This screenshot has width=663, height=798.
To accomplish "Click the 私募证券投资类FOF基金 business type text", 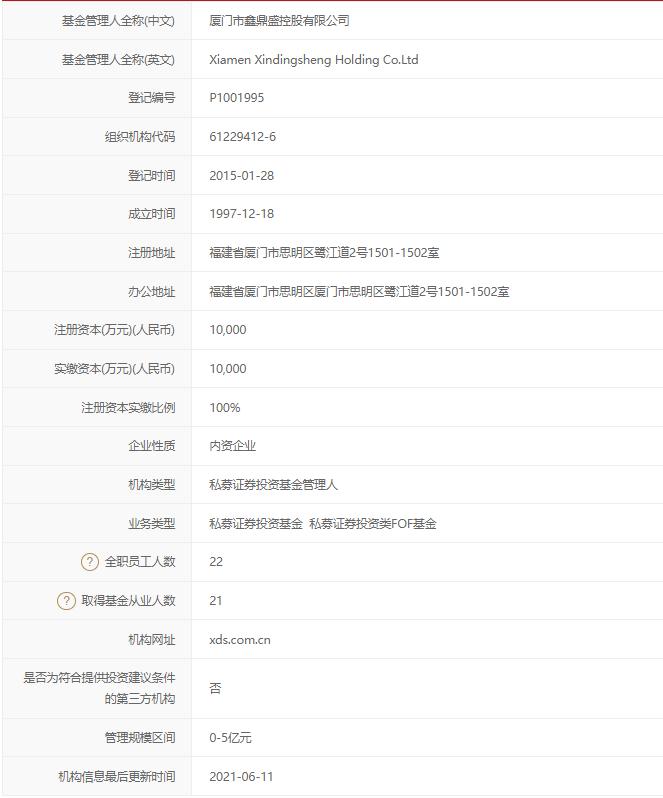I will pos(373,524).
